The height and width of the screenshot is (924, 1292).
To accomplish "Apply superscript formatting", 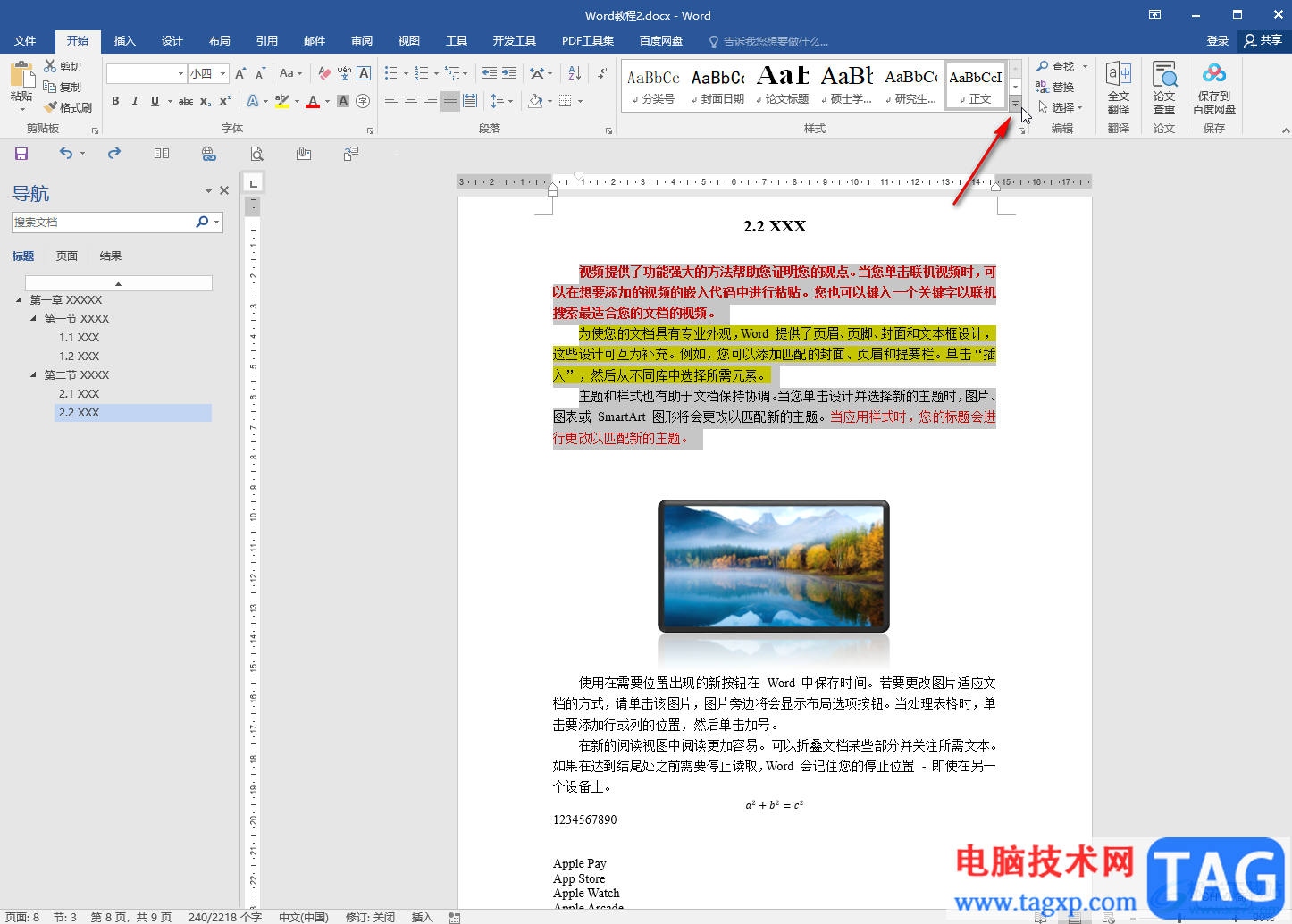I will (x=225, y=101).
